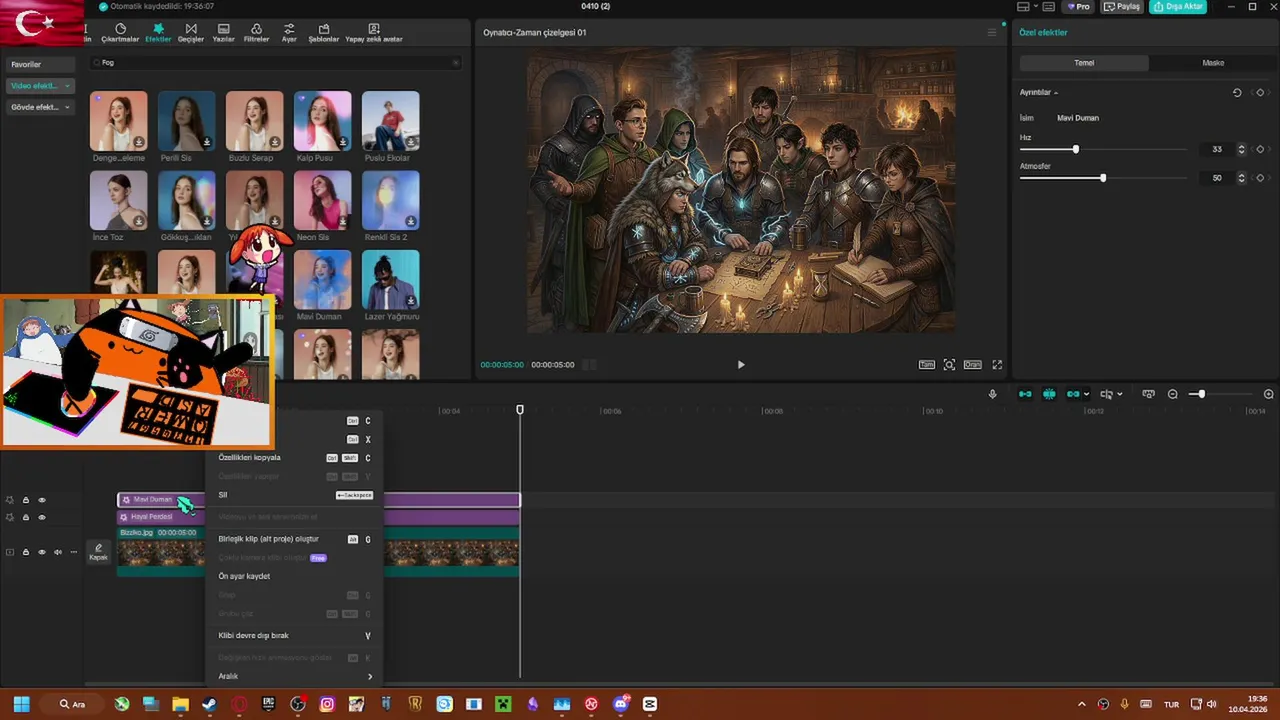
Task: Download the Renkli Sis 2 effect
Action: [411, 221]
